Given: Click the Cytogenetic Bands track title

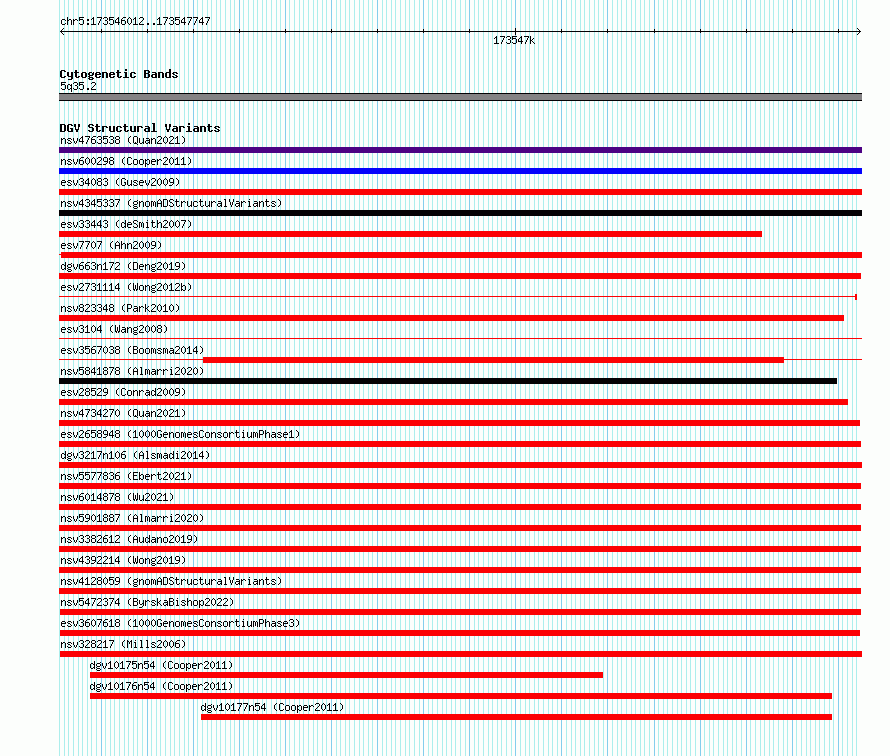Looking at the screenshot, I should tap(119, 74).
